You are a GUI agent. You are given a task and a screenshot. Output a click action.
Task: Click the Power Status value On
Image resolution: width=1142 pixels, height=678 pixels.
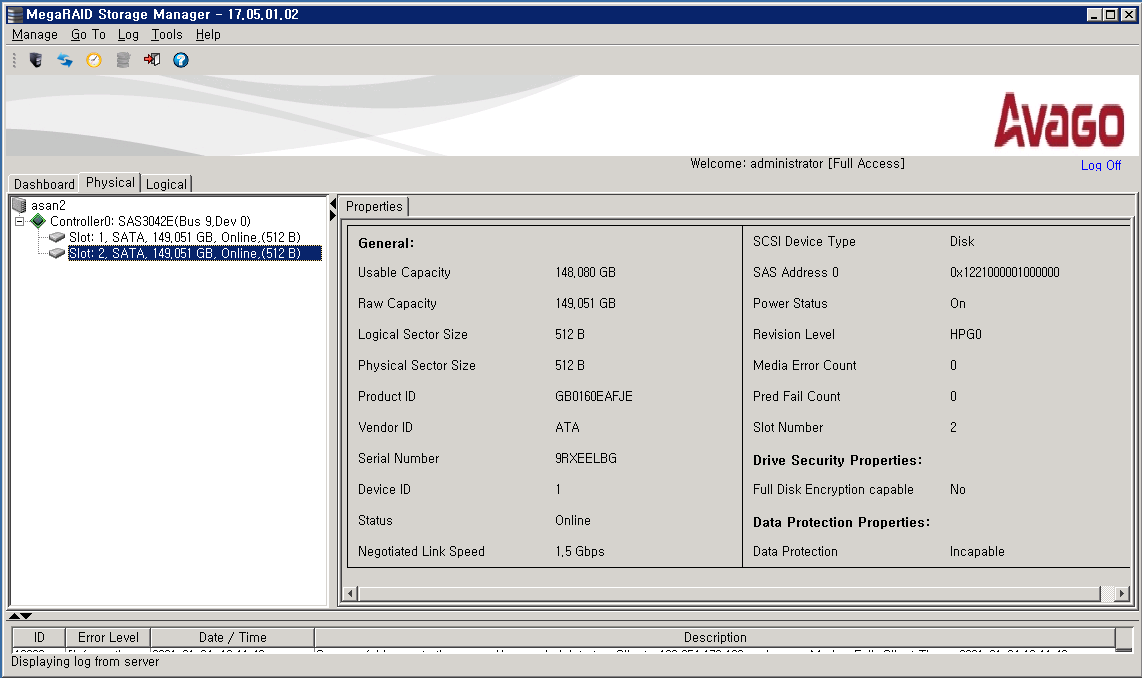click(958, 303)
